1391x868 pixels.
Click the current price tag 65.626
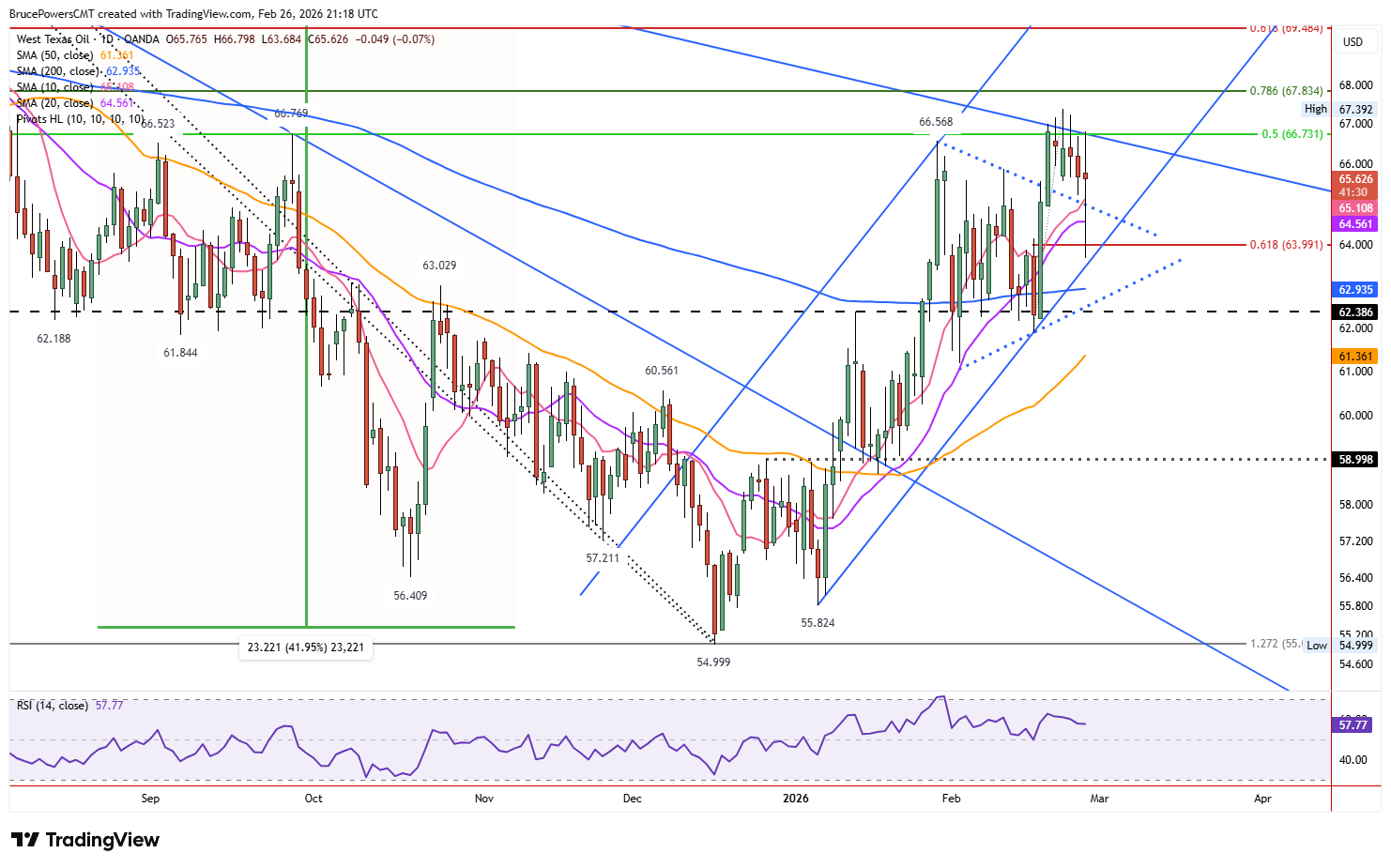1355,179
